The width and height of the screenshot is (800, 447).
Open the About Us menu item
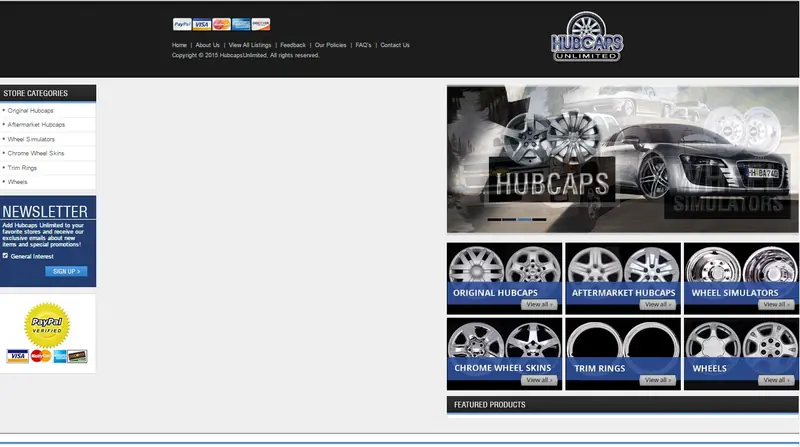click(207, 45)
